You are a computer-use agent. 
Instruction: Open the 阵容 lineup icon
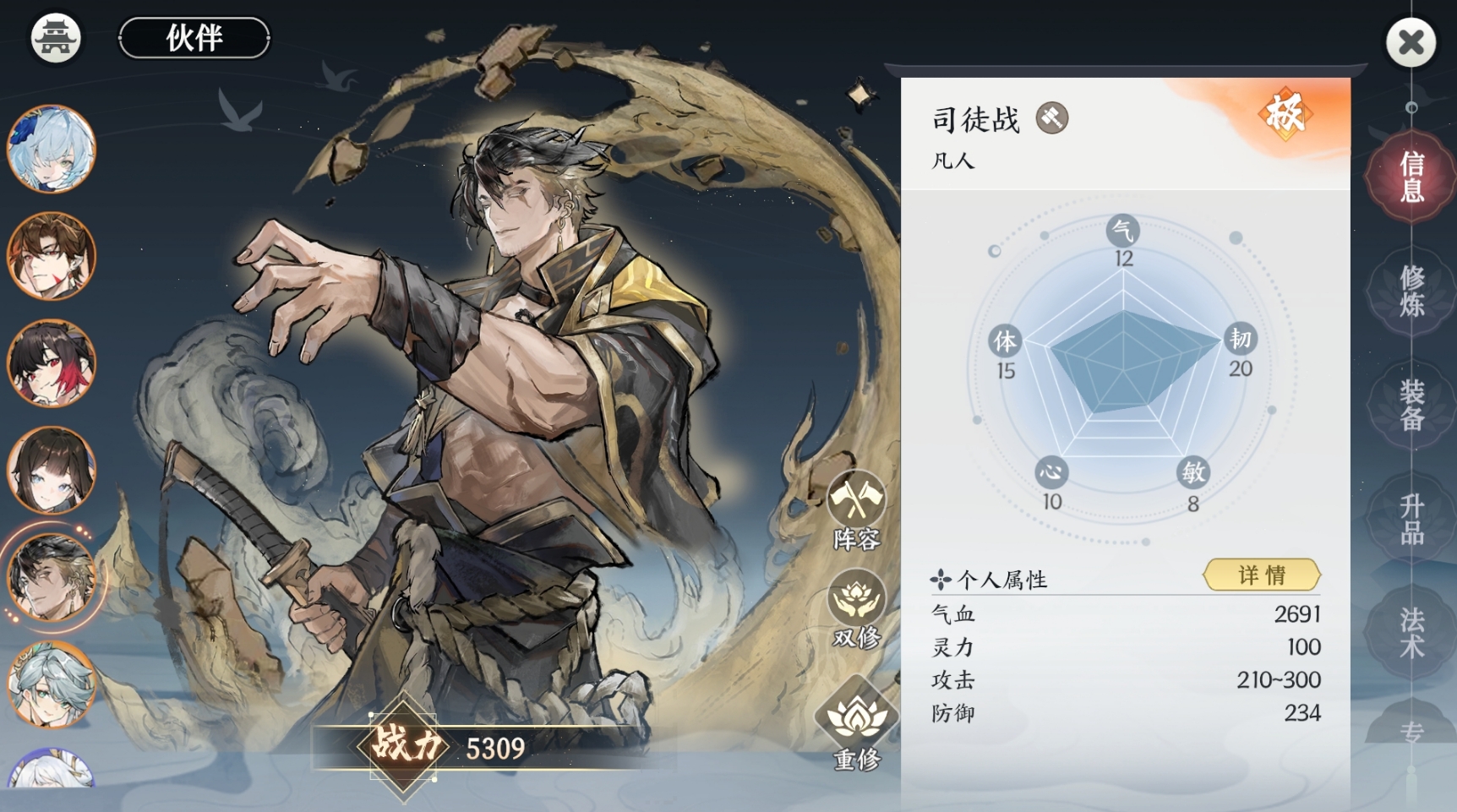click(x=856, y=510)
